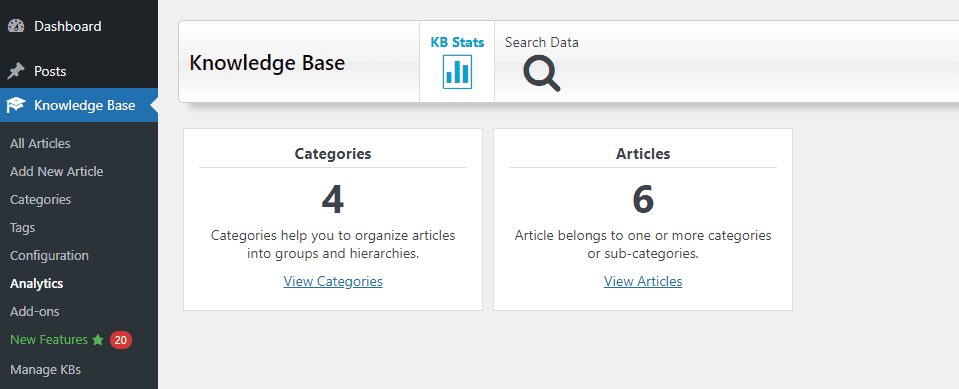Click the Articles card heading
959x389 pixels.
point(643,154)
